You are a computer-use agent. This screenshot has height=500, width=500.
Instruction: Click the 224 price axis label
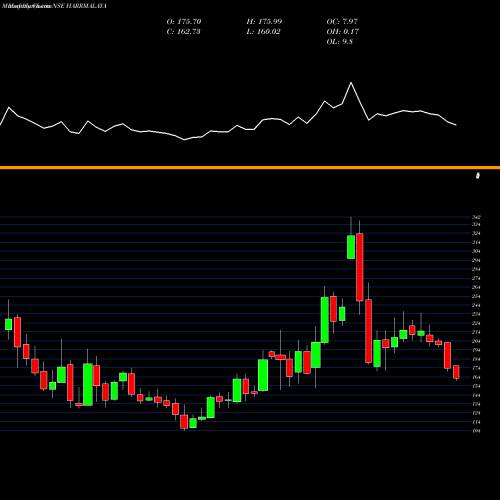(476, 323)
